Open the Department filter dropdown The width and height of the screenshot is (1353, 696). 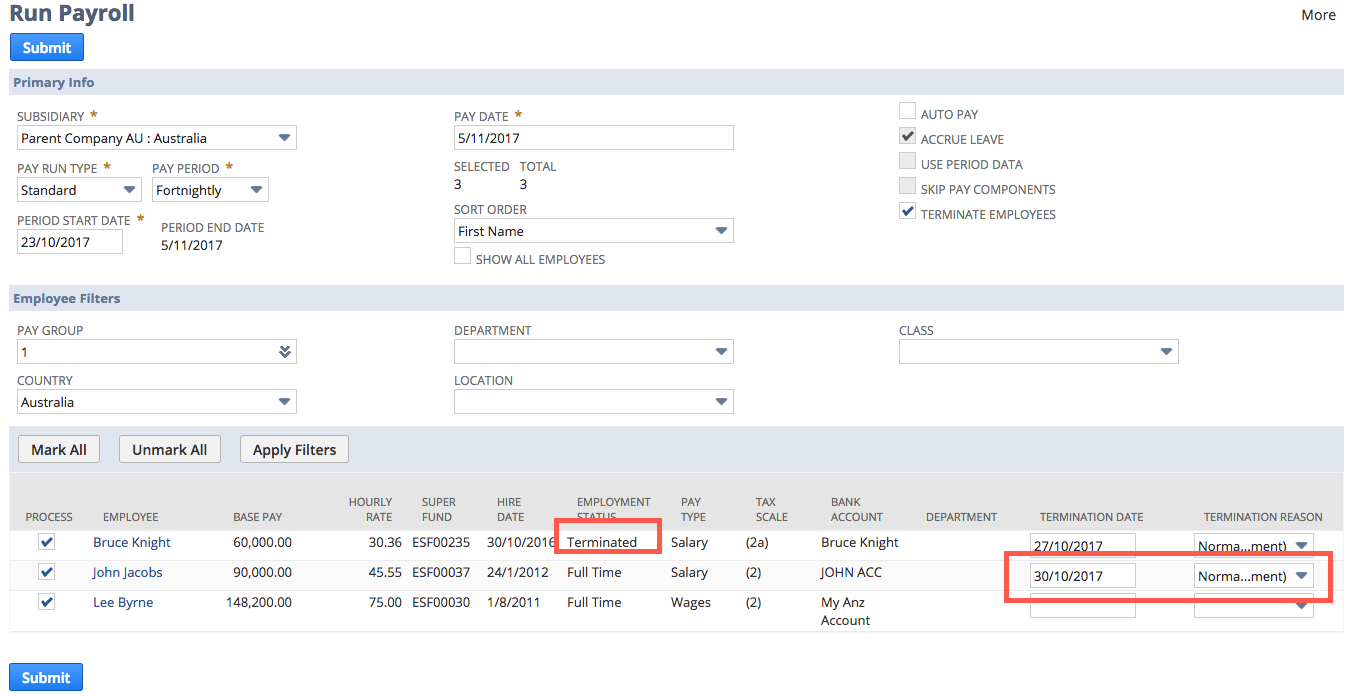(x=722, y=351)
